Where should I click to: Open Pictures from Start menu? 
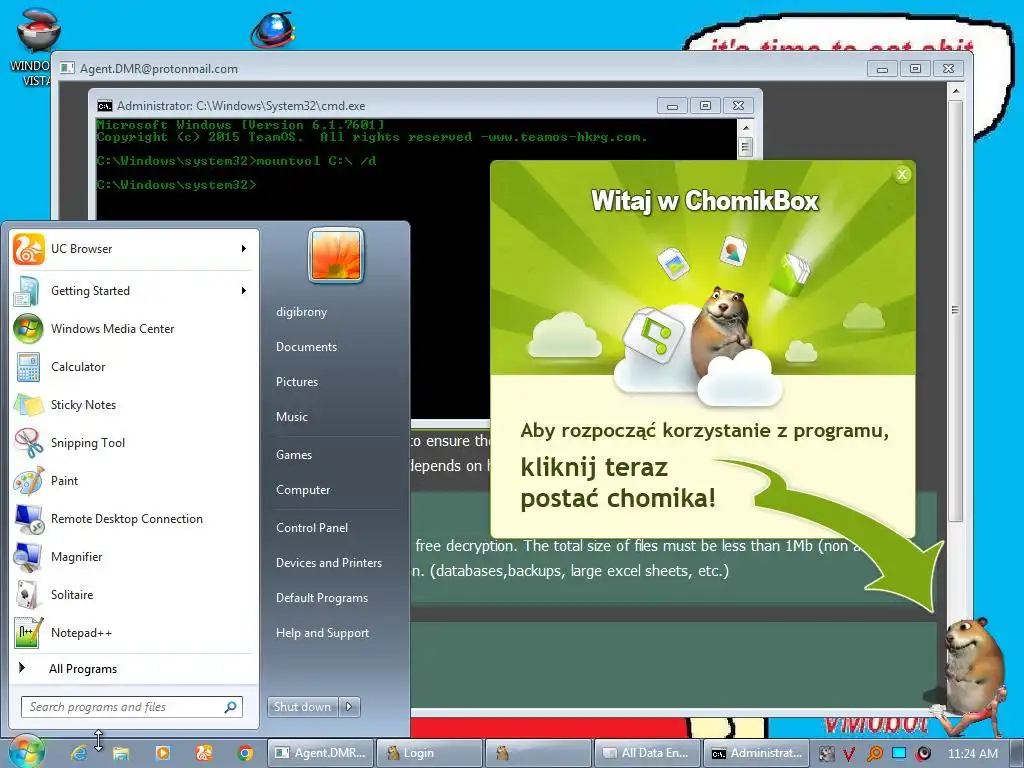pos(297,382)
